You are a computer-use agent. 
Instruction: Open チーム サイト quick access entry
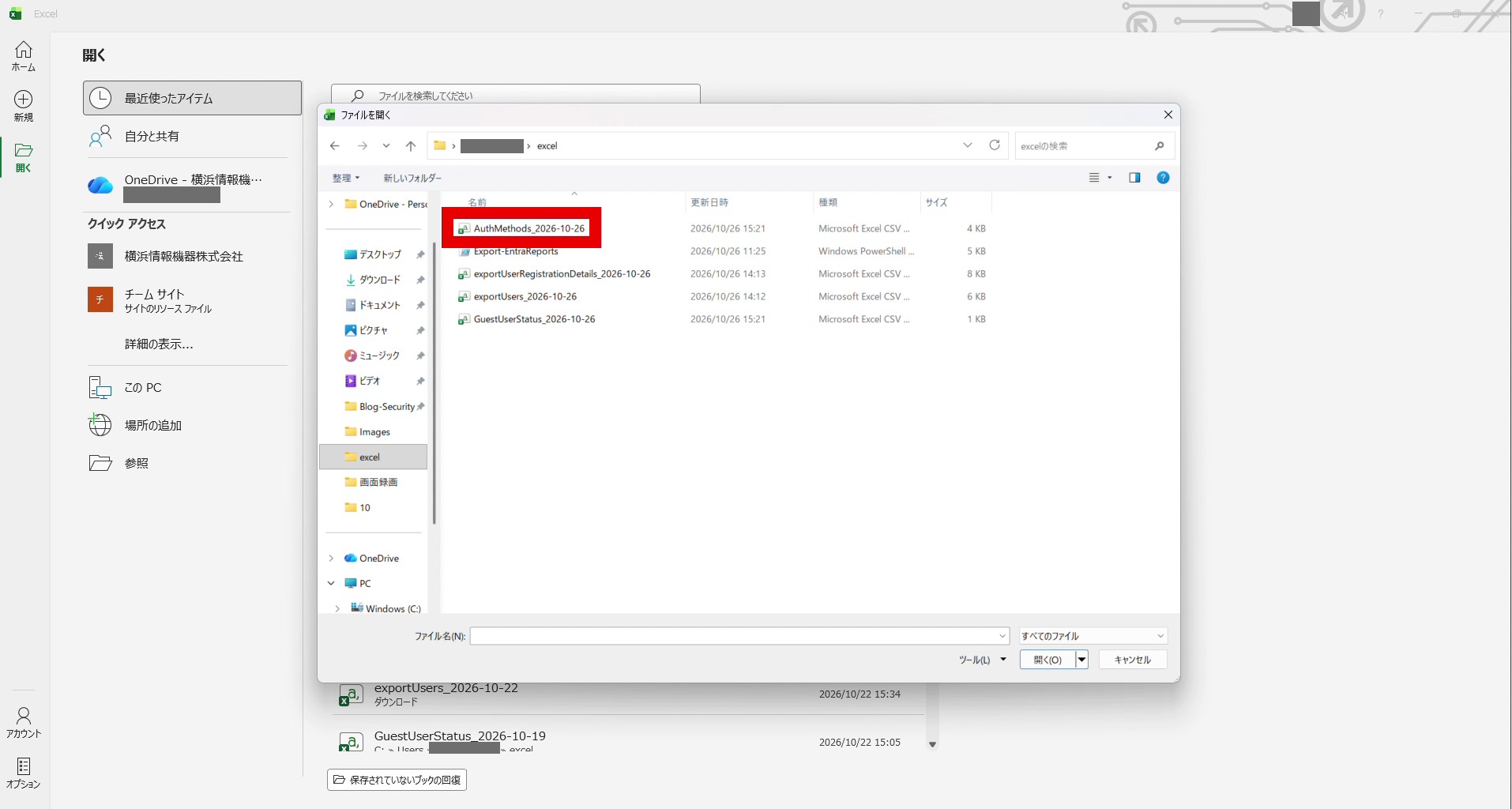click(193, 300)
